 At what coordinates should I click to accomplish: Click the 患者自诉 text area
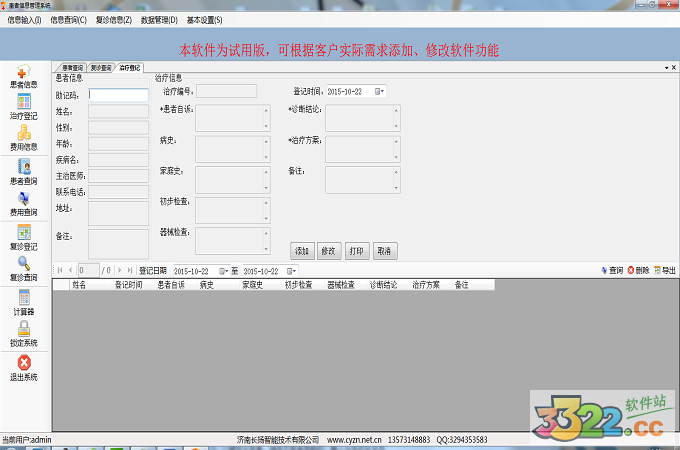233,118
